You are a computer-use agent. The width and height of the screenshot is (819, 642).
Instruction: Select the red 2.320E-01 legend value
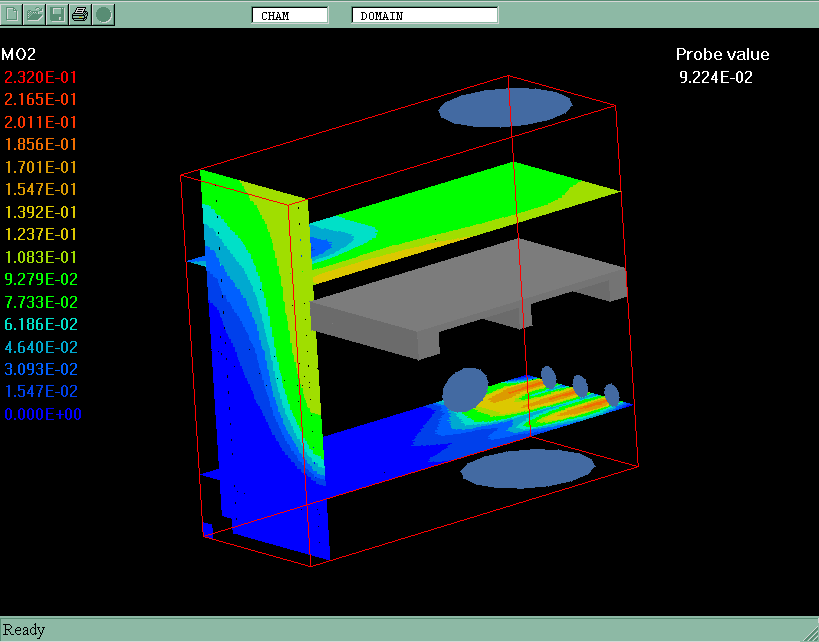click(x=41, y=77)
